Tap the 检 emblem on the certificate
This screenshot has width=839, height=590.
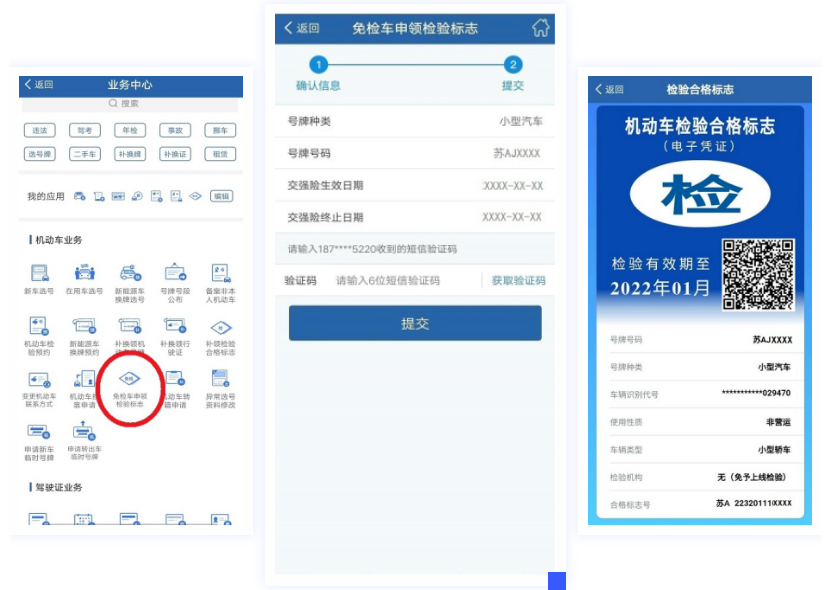pos(700,195)
